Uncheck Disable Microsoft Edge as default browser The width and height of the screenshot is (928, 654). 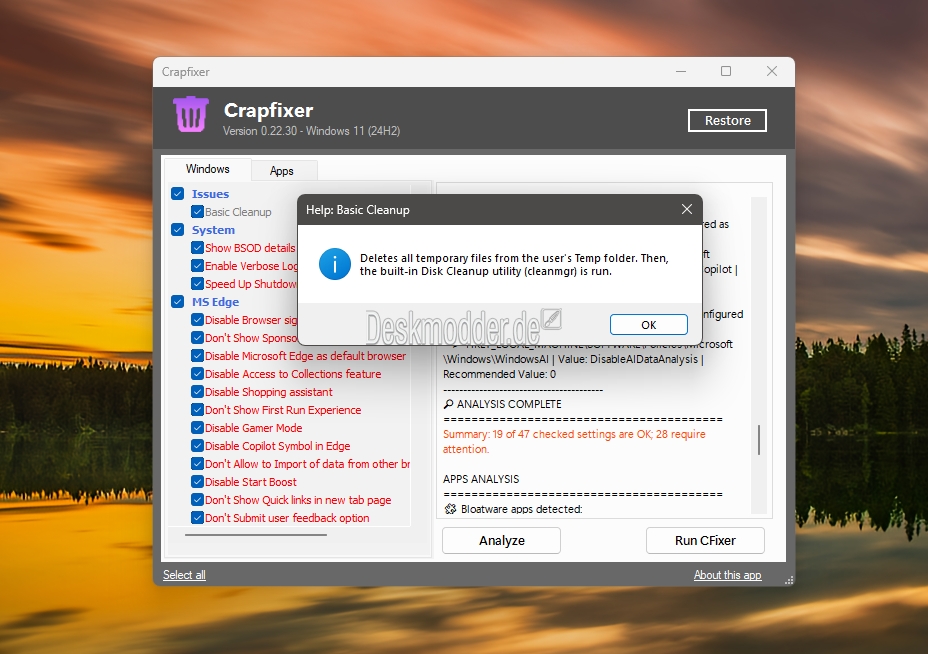tap(198, 356)
